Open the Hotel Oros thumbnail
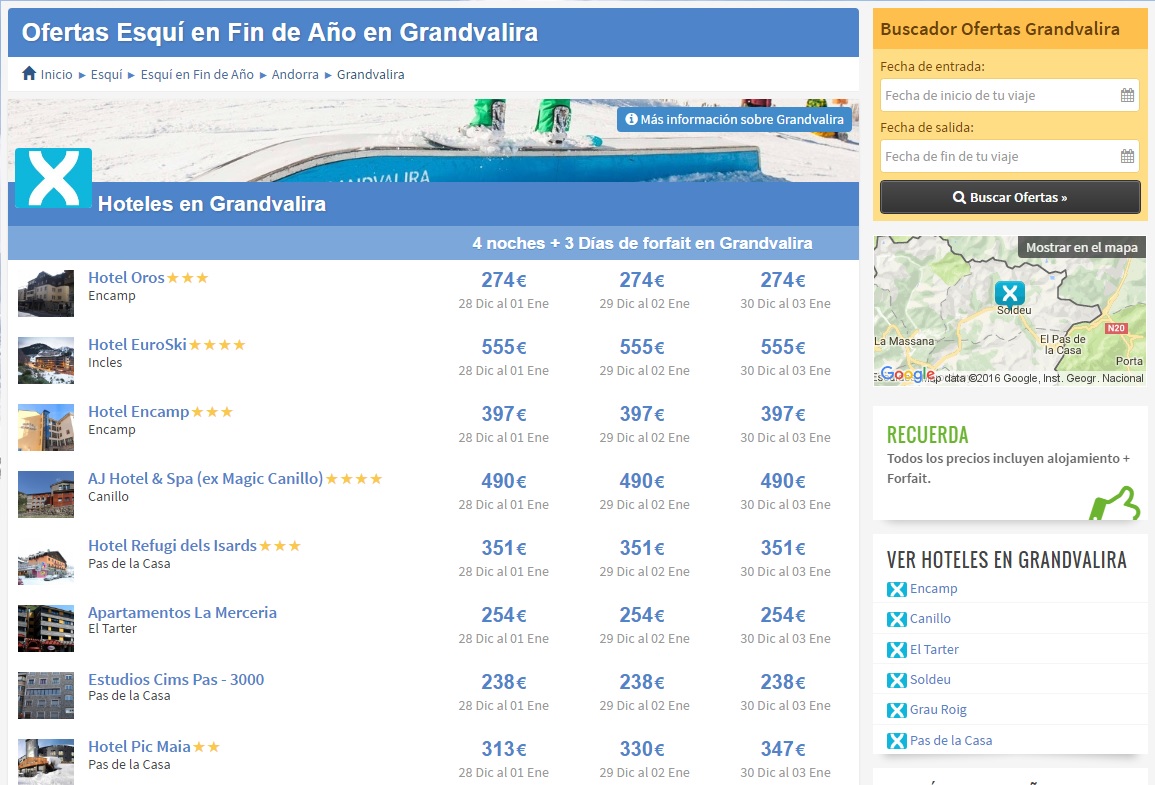The width and height of the screenshot is (1155, 785). point(46,293)
